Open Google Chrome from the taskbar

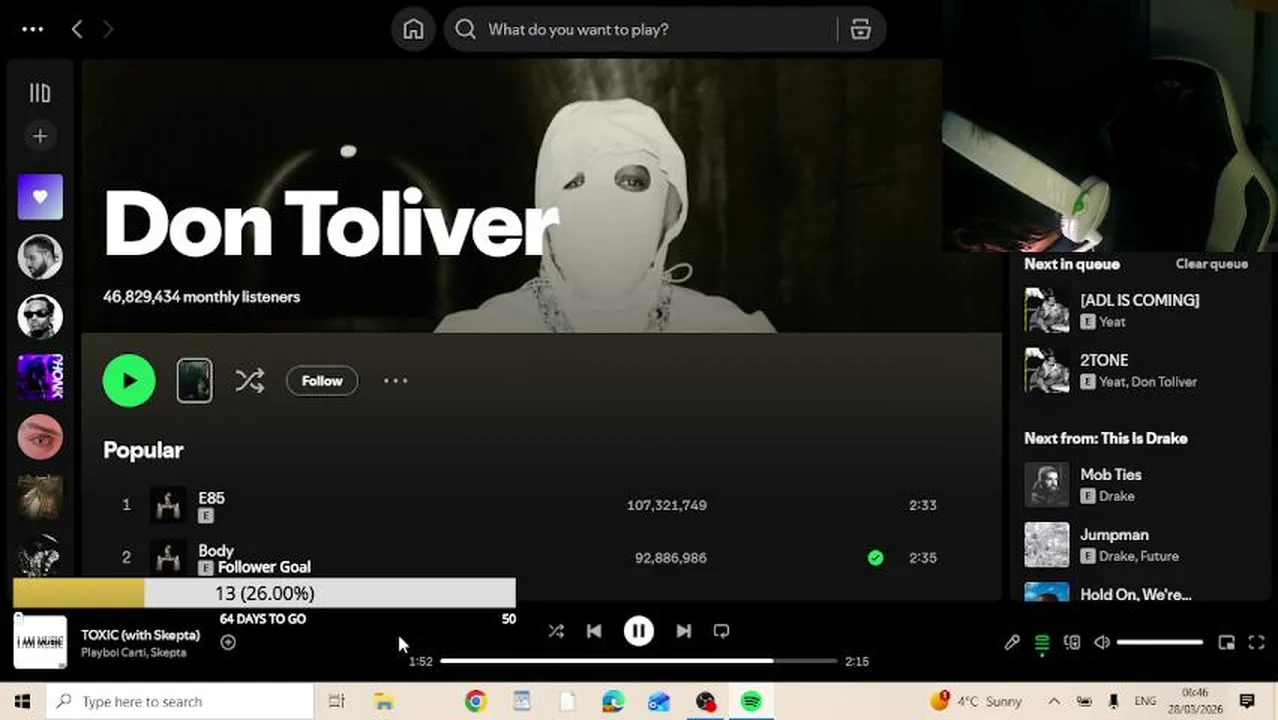[475, 701]
